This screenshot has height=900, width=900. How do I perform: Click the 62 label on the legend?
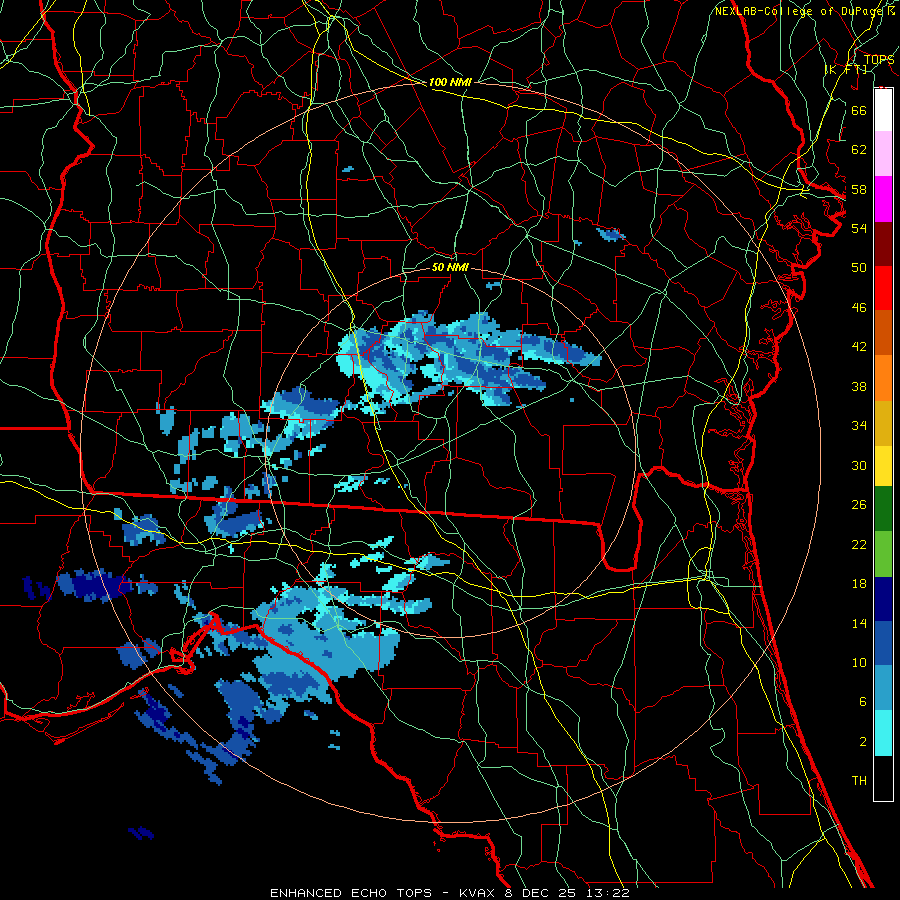coord(859,149)
